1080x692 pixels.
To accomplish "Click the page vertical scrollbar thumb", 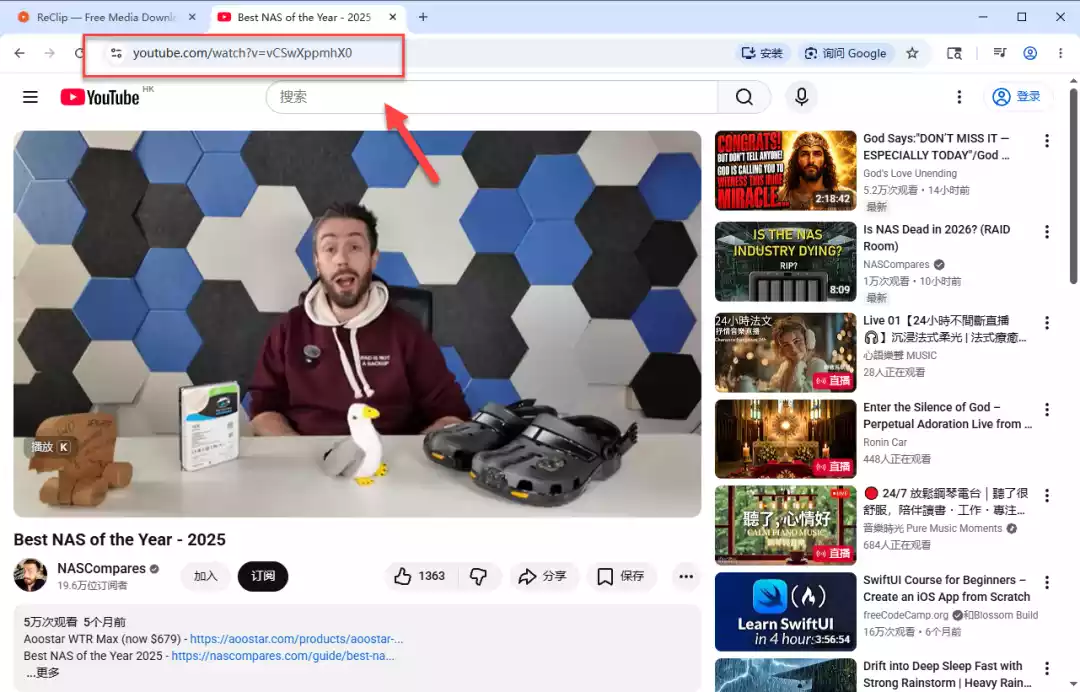I will [x=1073, y=185].
